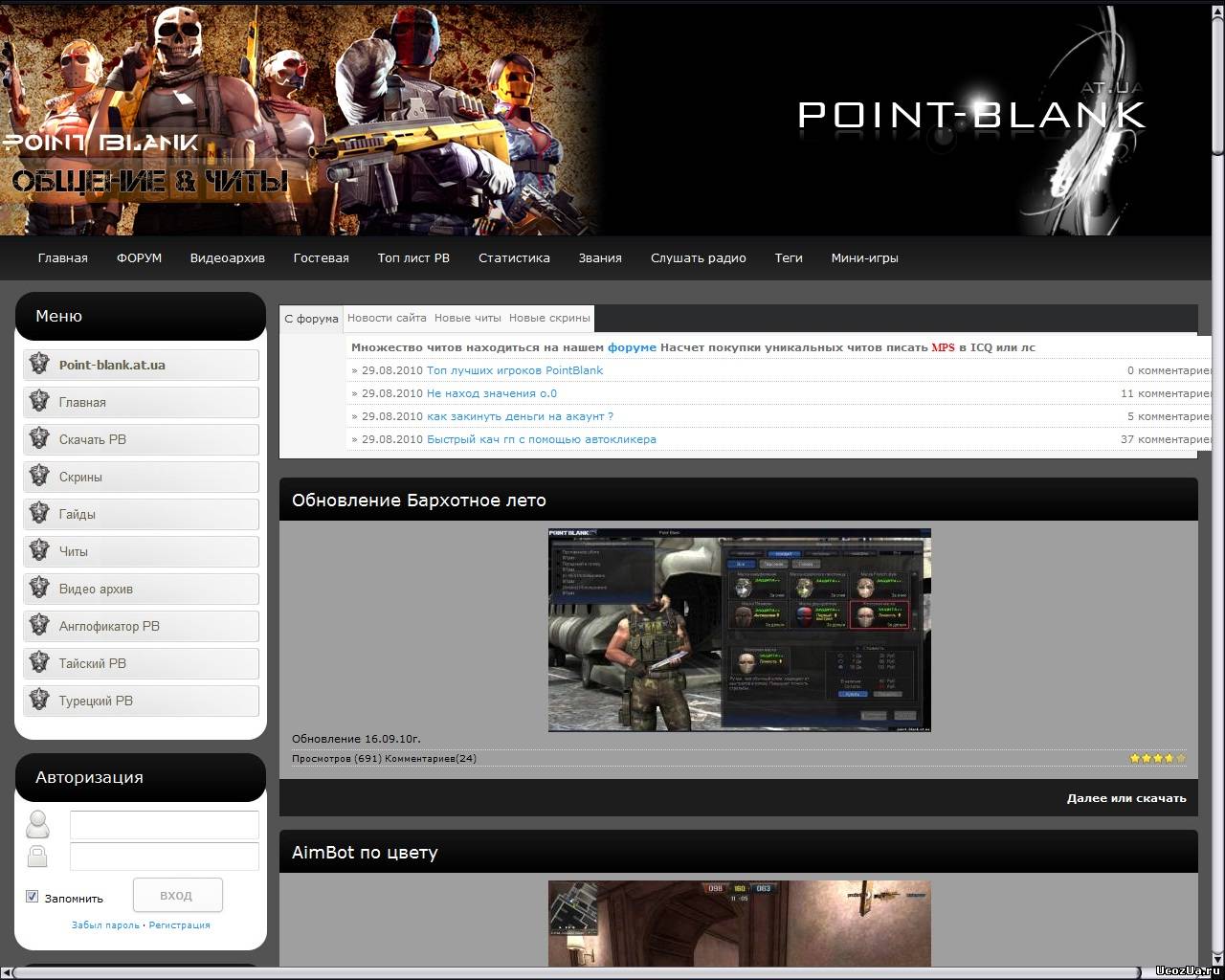Go to Видеоархив in top navigation

(x=228, y=257)
